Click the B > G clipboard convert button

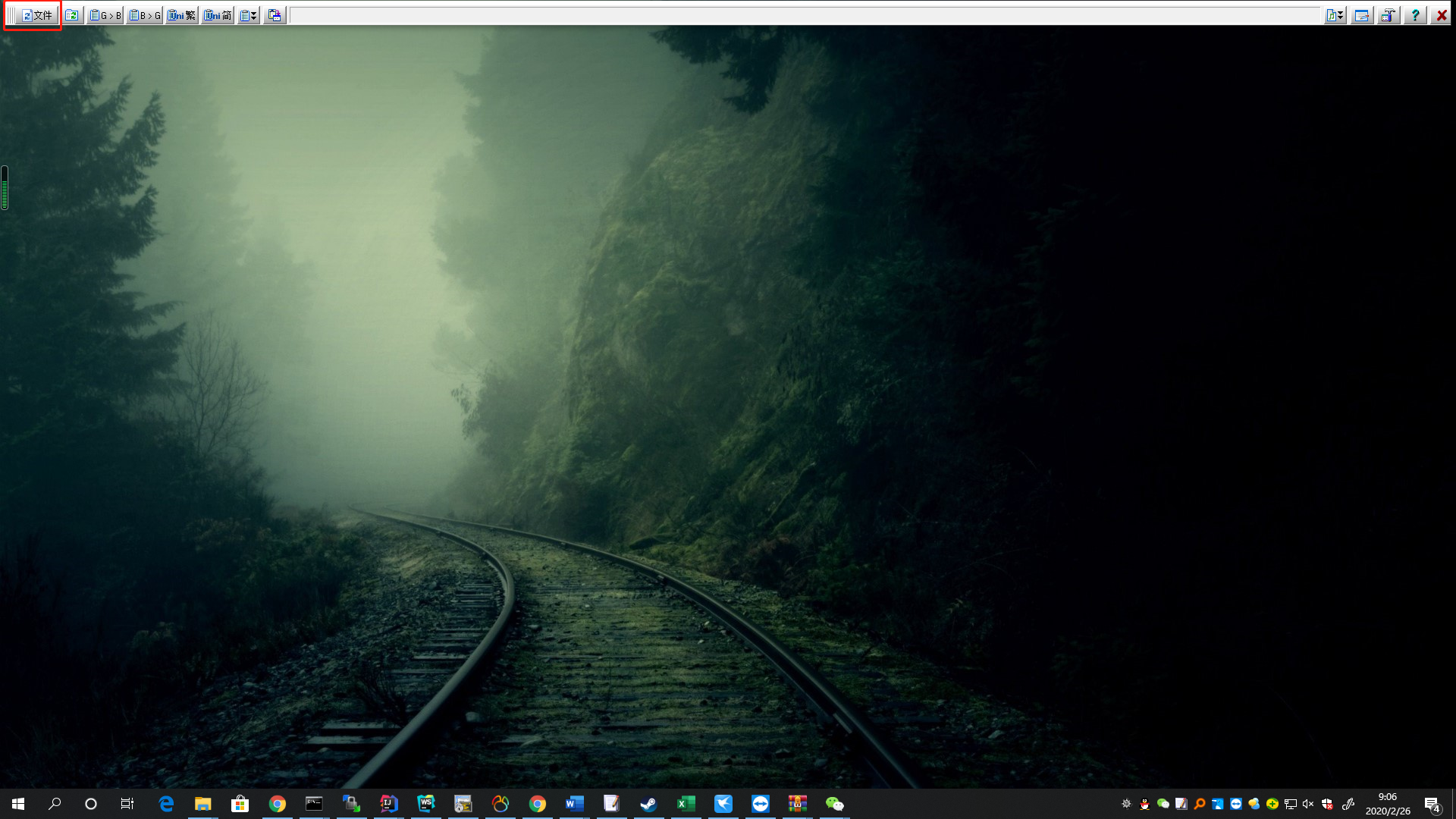tap(144, 15)
